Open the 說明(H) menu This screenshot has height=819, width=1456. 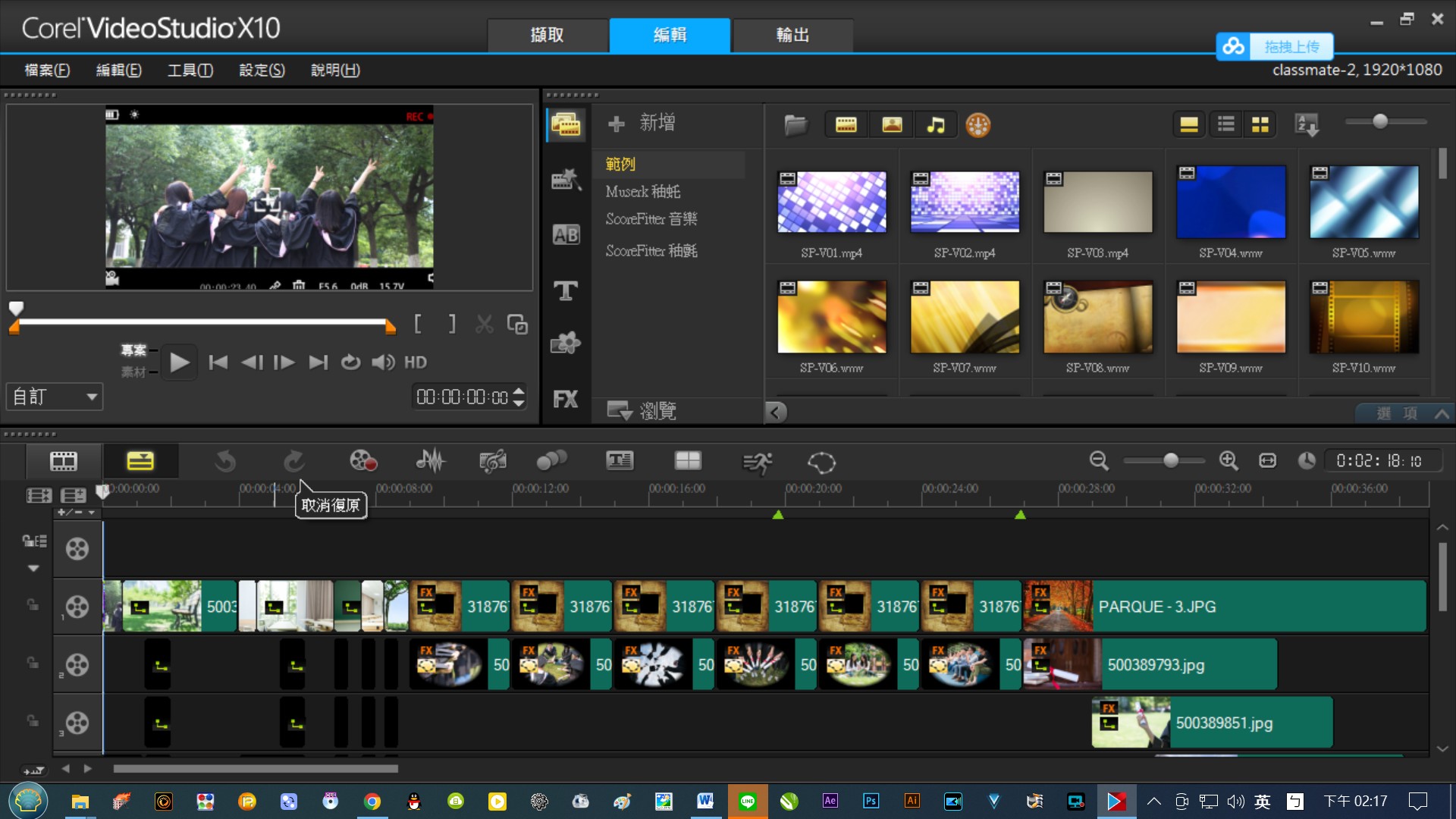click(335, 70)
